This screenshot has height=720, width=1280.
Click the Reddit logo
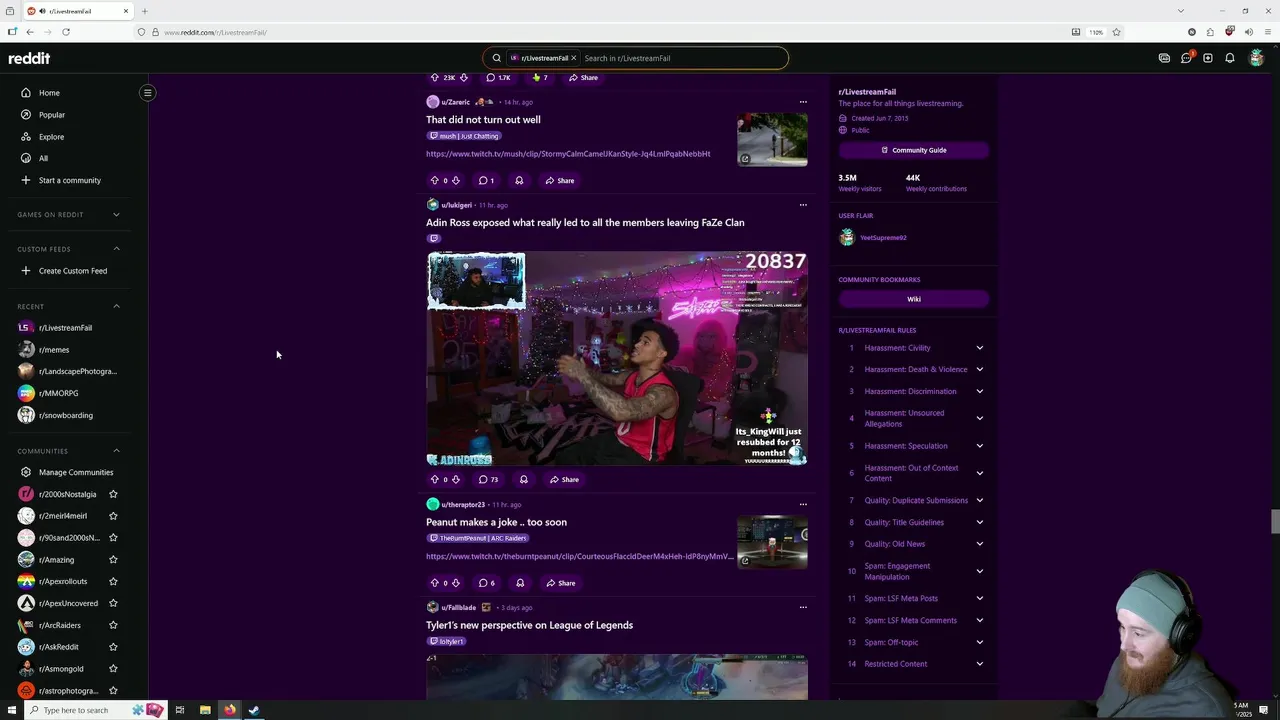coord(29,58)
